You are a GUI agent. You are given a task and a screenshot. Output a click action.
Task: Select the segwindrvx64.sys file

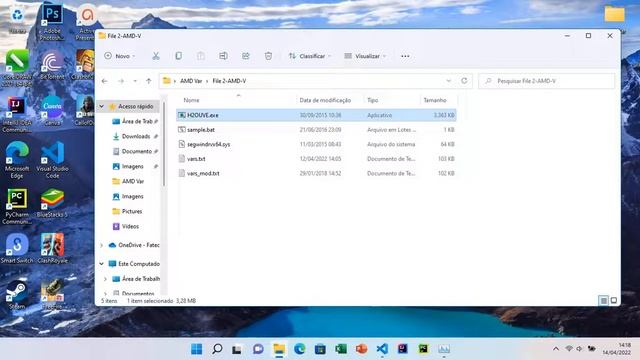316,144
